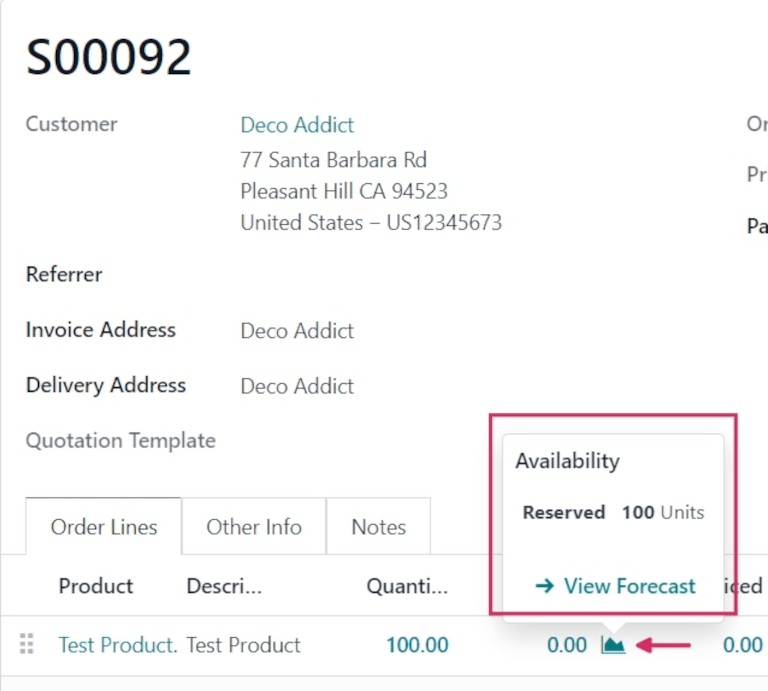Switch to the Other Info tab
This screenshot has width=768, height=691.
254,527
